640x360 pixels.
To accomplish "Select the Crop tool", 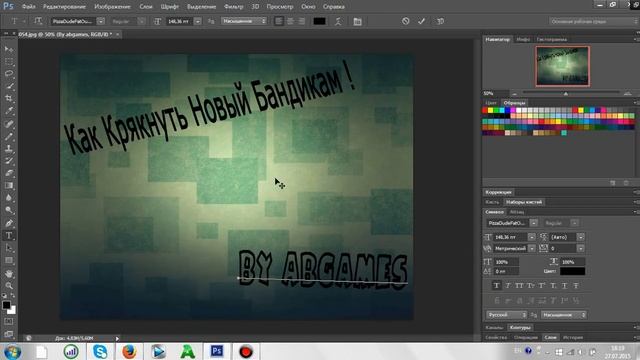I will [9, 98].
